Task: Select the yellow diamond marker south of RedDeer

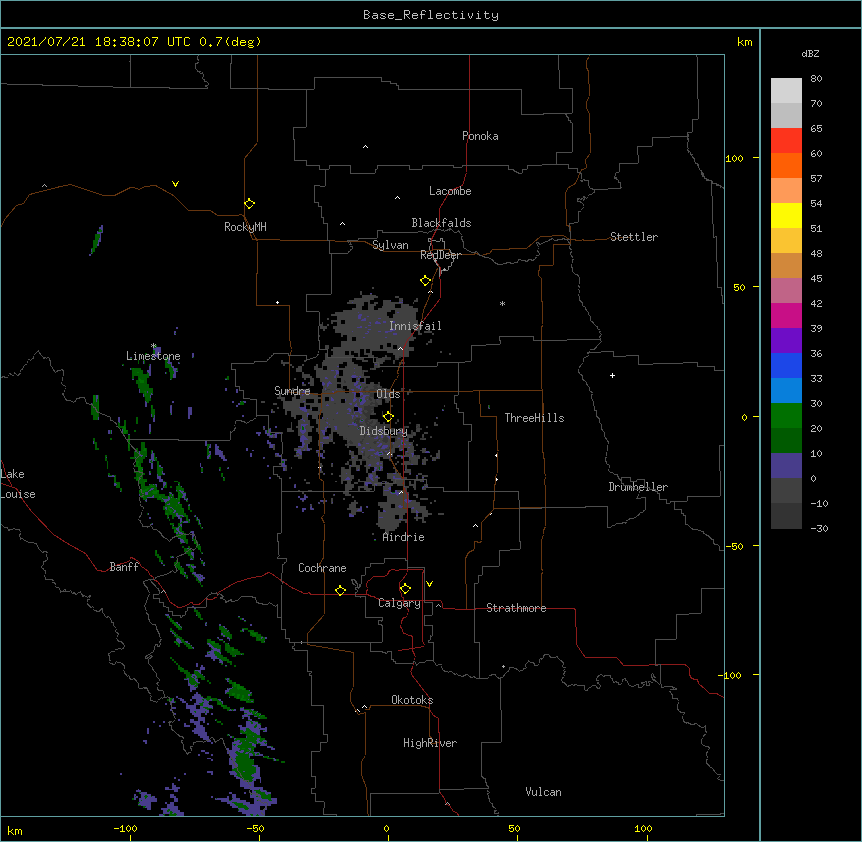Action: (425, 281)
